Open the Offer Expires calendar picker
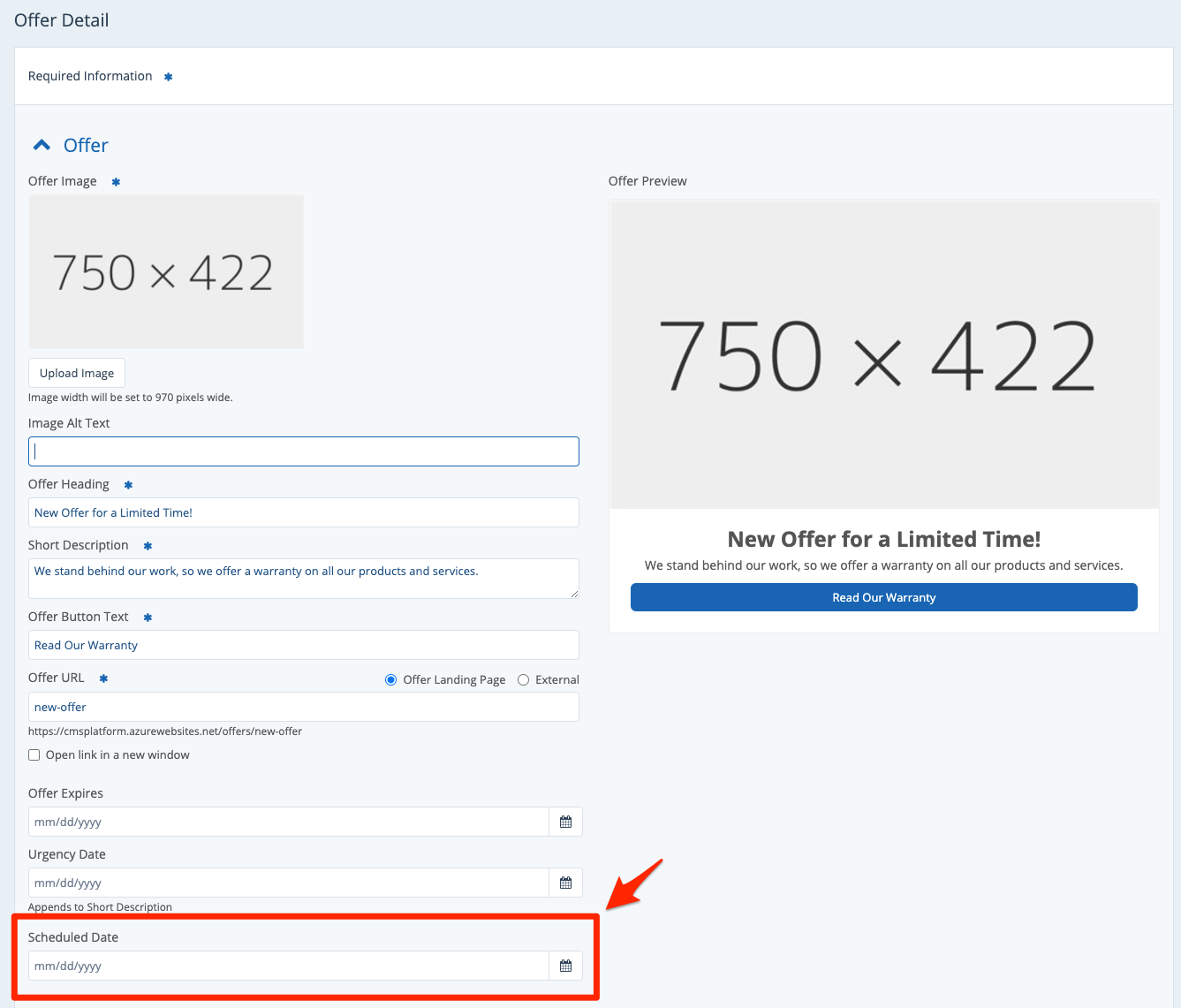 click(565, 822)
